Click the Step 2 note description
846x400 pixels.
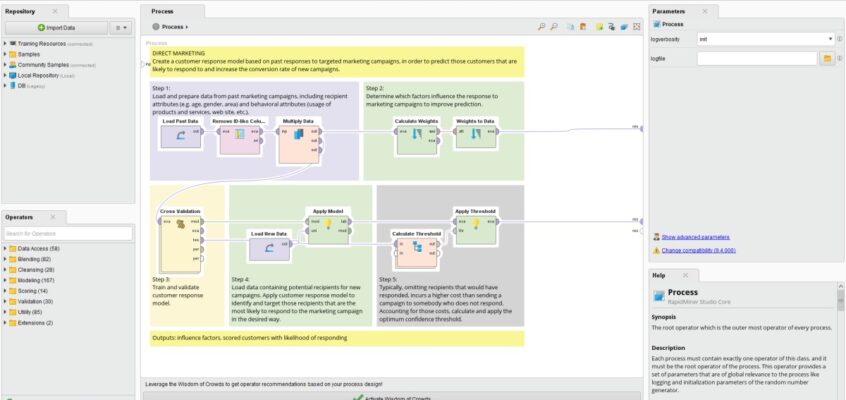[x=432, y=100]
